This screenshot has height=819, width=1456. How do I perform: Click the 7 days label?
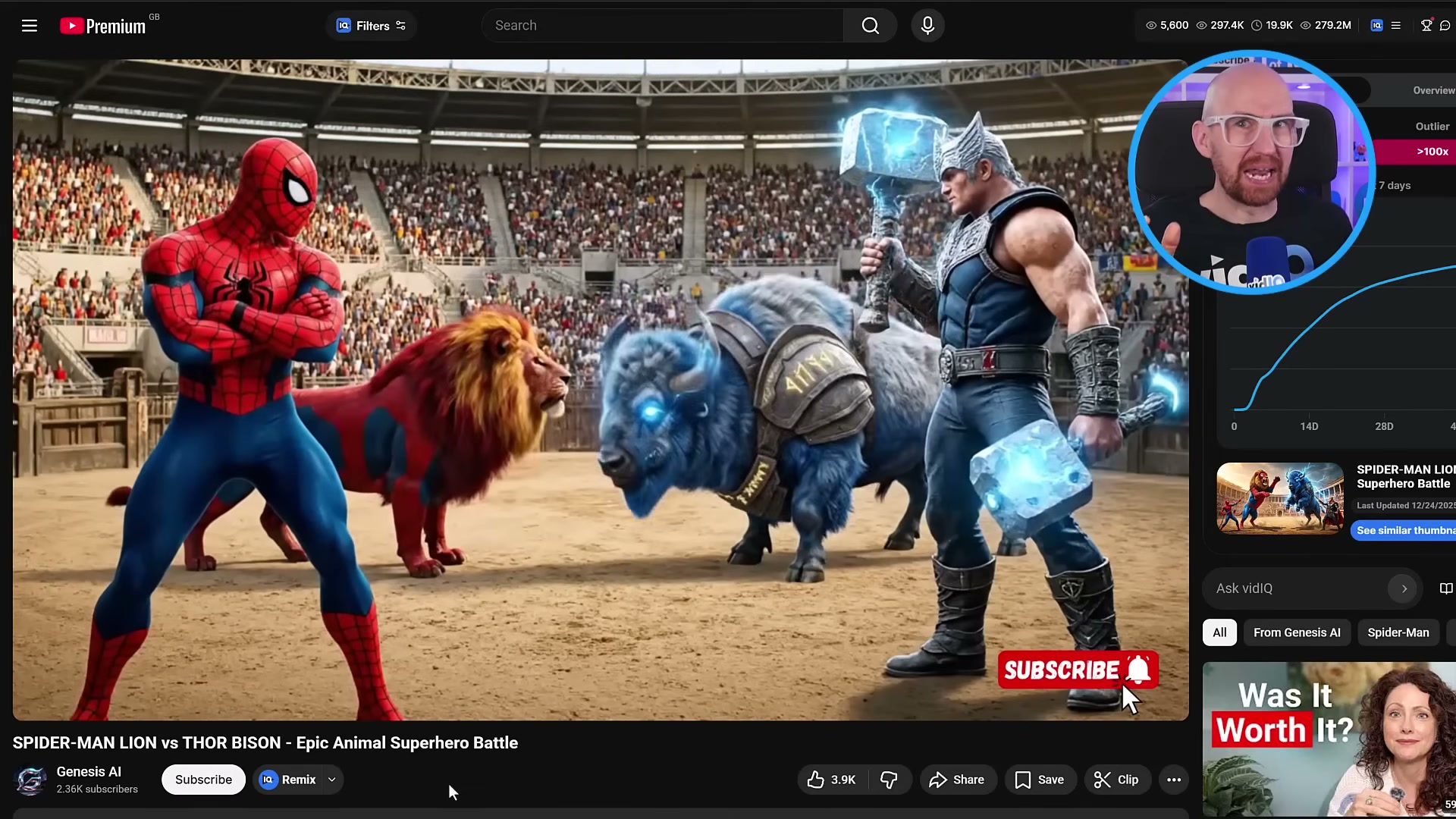(1395, 186)
